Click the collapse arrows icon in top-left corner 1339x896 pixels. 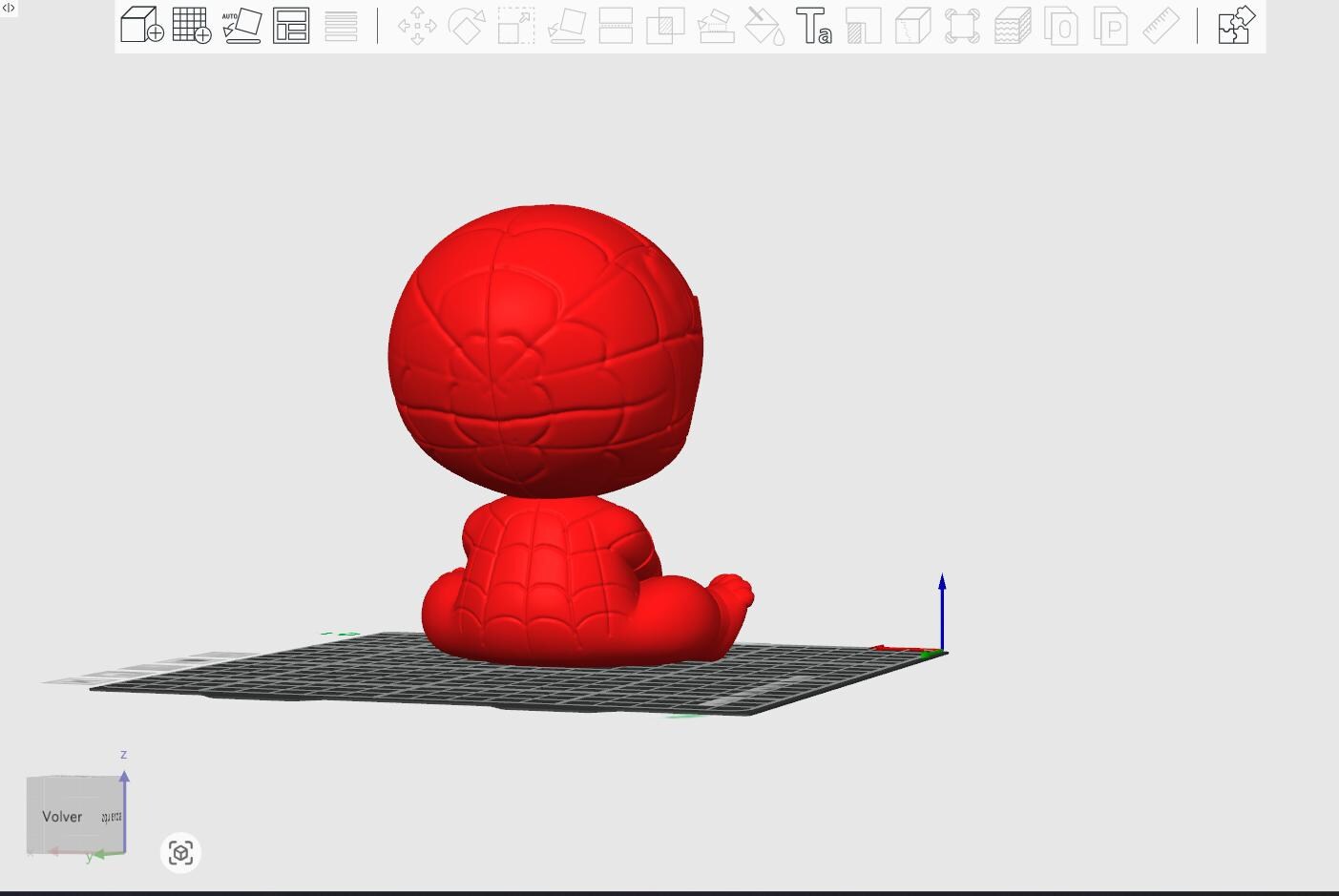(x=9, y=8)
